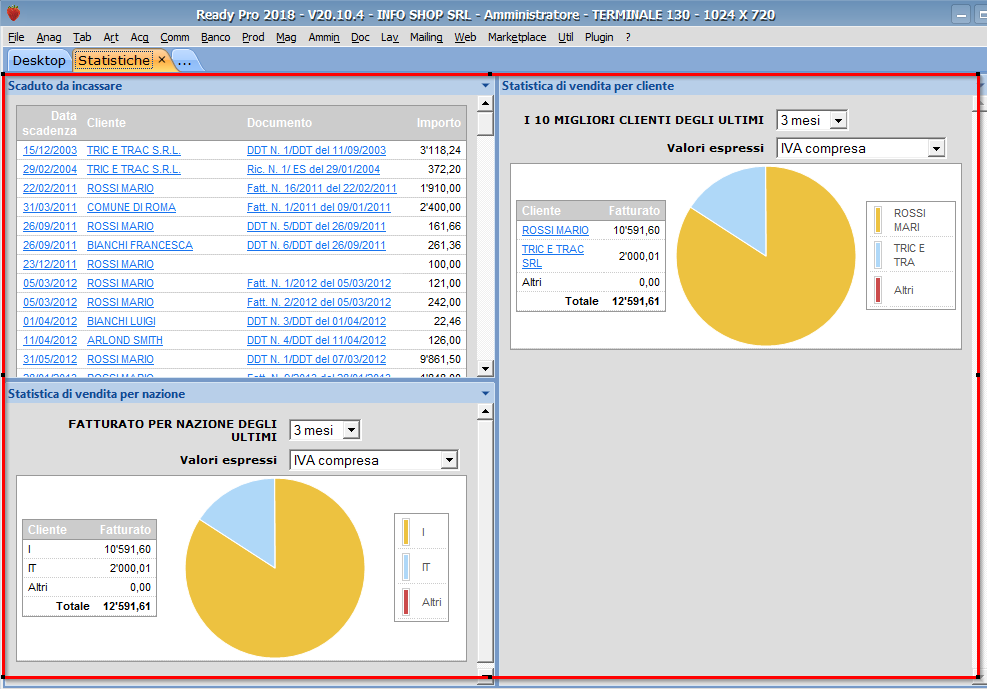Open the Banco menu
The width and height of the screenshot is (987, 689).
[x=215, y=37]
